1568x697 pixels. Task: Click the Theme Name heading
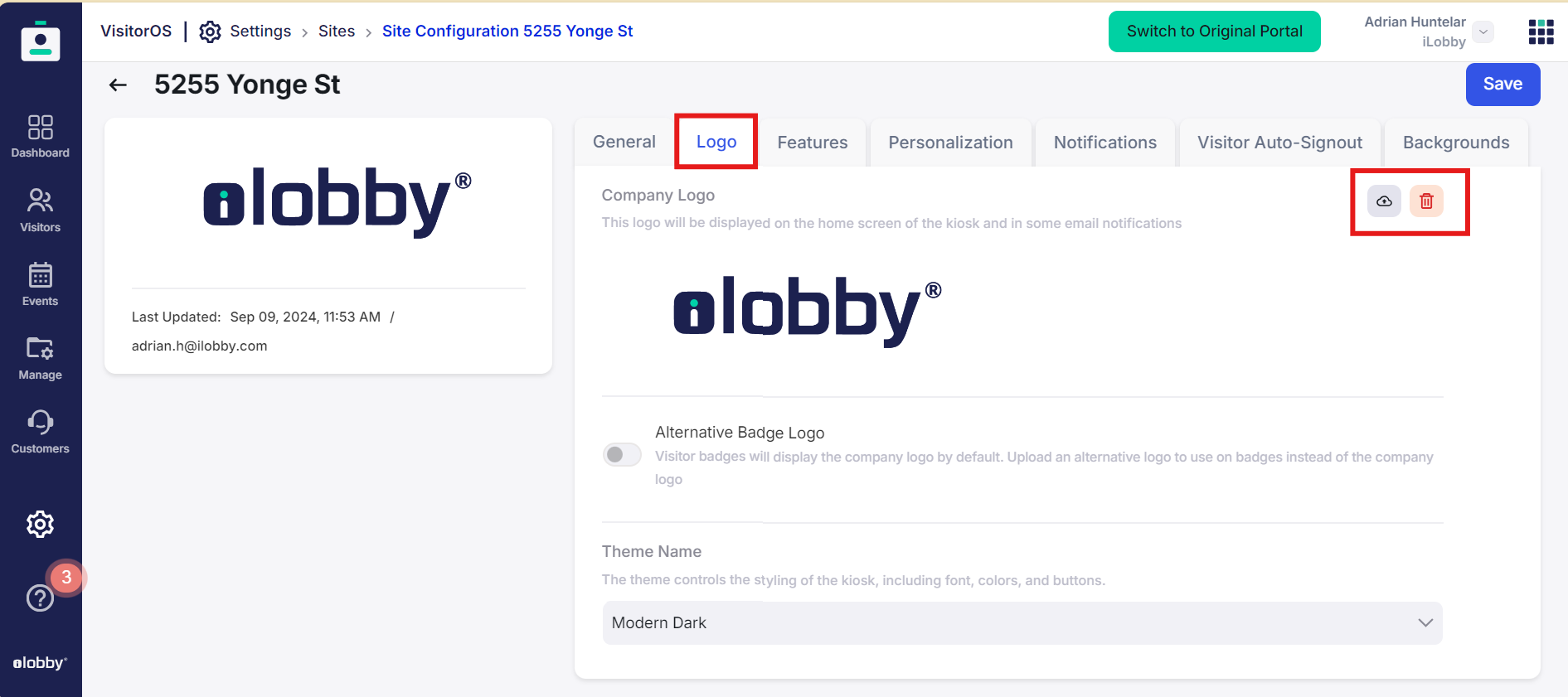[652, 552]
